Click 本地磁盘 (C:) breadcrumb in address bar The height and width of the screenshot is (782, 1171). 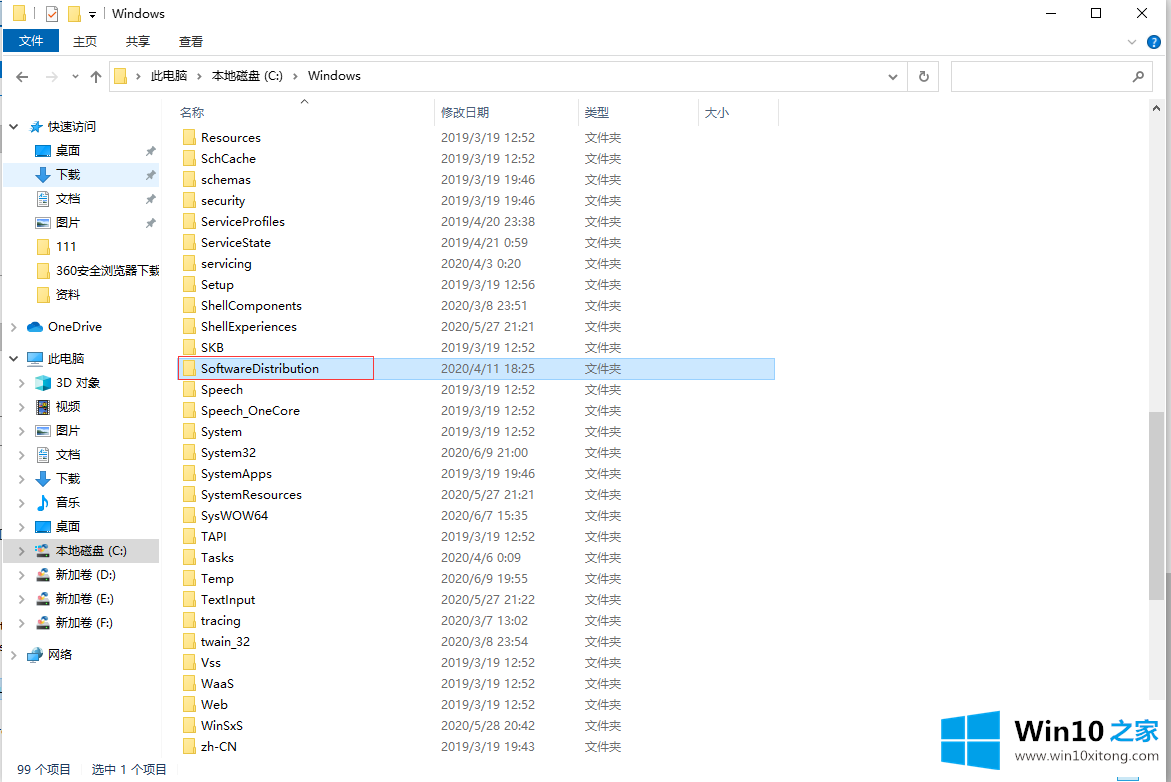(247, 75)
